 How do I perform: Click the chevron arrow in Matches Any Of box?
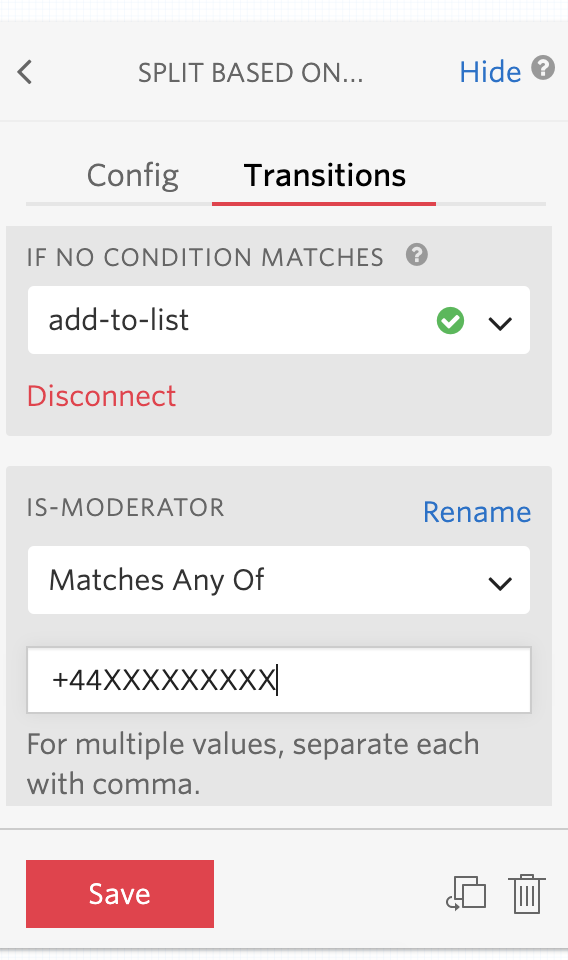click(500, 583)
